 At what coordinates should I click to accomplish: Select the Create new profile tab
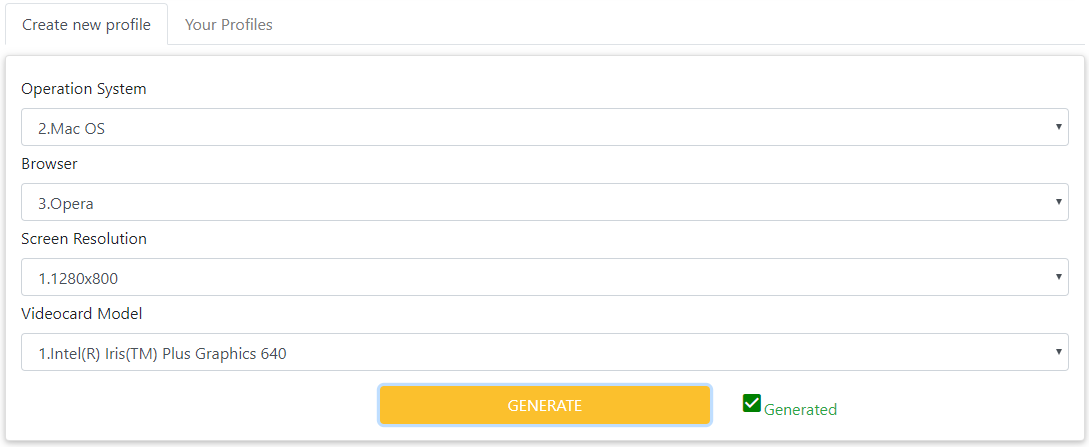86,25
